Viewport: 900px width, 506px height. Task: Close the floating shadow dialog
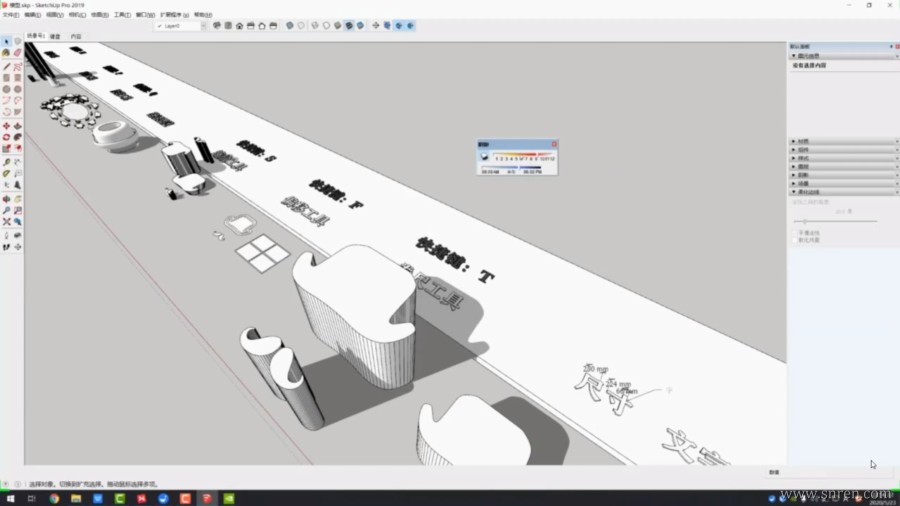click(554, 144)
